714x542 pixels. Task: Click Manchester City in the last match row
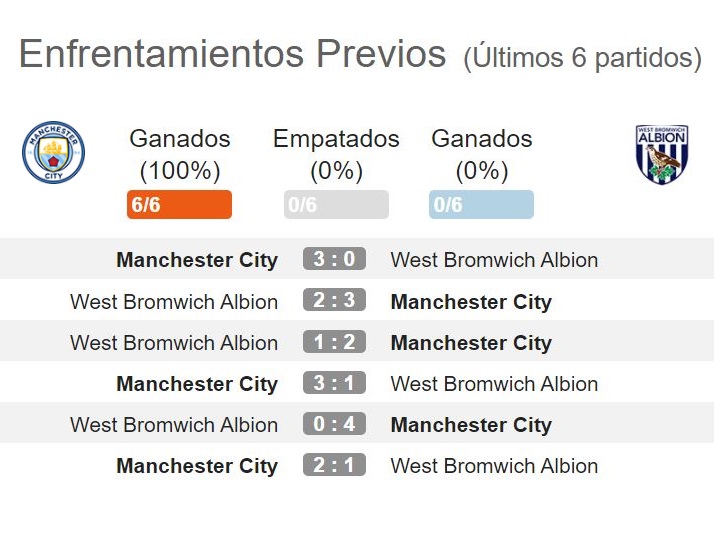tap(197, 466)
